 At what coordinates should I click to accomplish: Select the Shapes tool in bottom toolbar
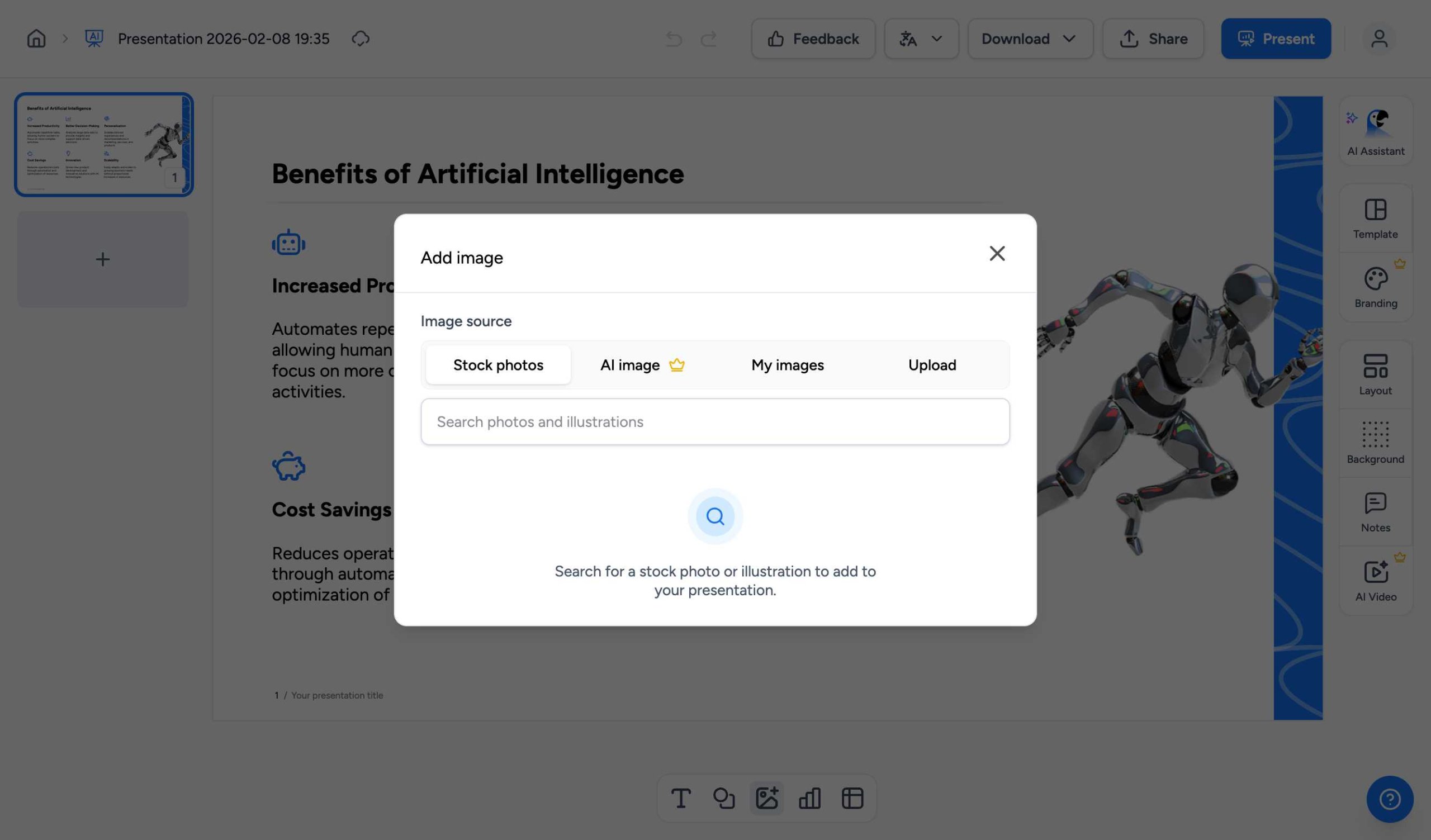(x=723, y=798)
